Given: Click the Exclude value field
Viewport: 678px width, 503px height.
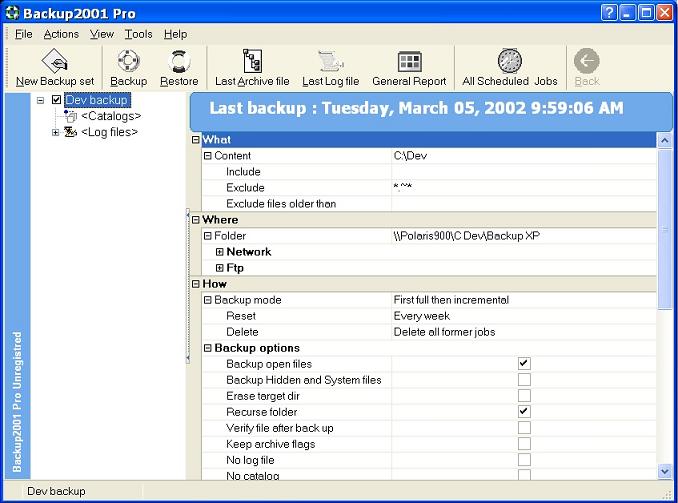Looking at the screenshot, I should 524,188.
